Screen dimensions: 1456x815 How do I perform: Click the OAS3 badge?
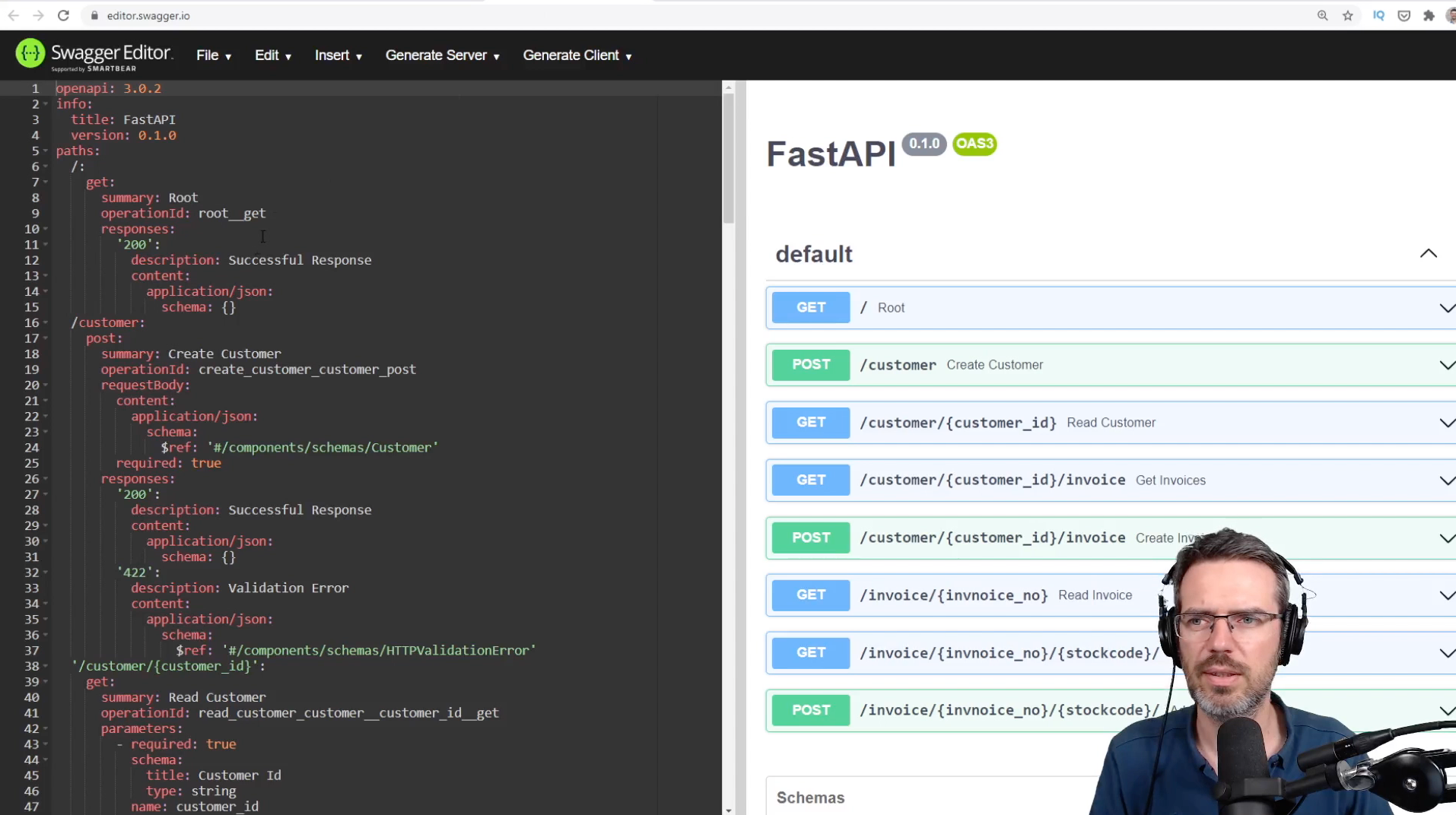click(x=974, y=144)
